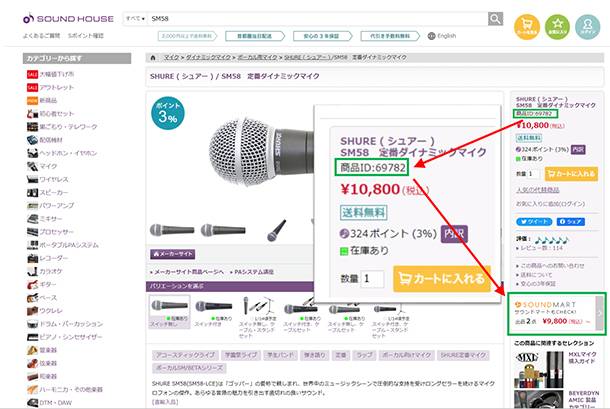Viewport: 610px width, 409px height.
Task: Click the メーカーサイト button
Action: [x=173, y=254]
